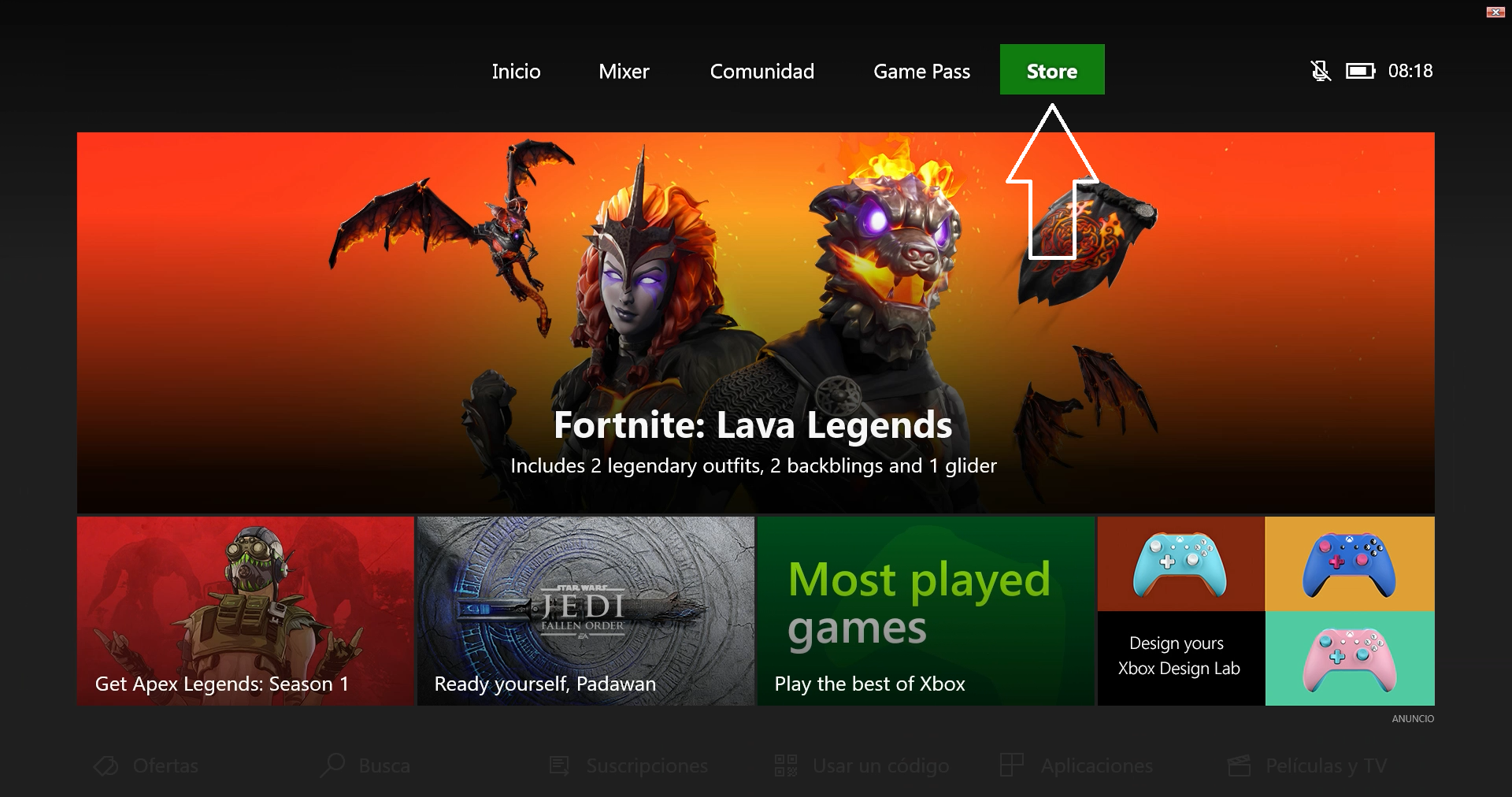Click the Busca magnifier icon
Image resolution: width=1512 pixels, height=797 pixels.
tap(332, 765)
